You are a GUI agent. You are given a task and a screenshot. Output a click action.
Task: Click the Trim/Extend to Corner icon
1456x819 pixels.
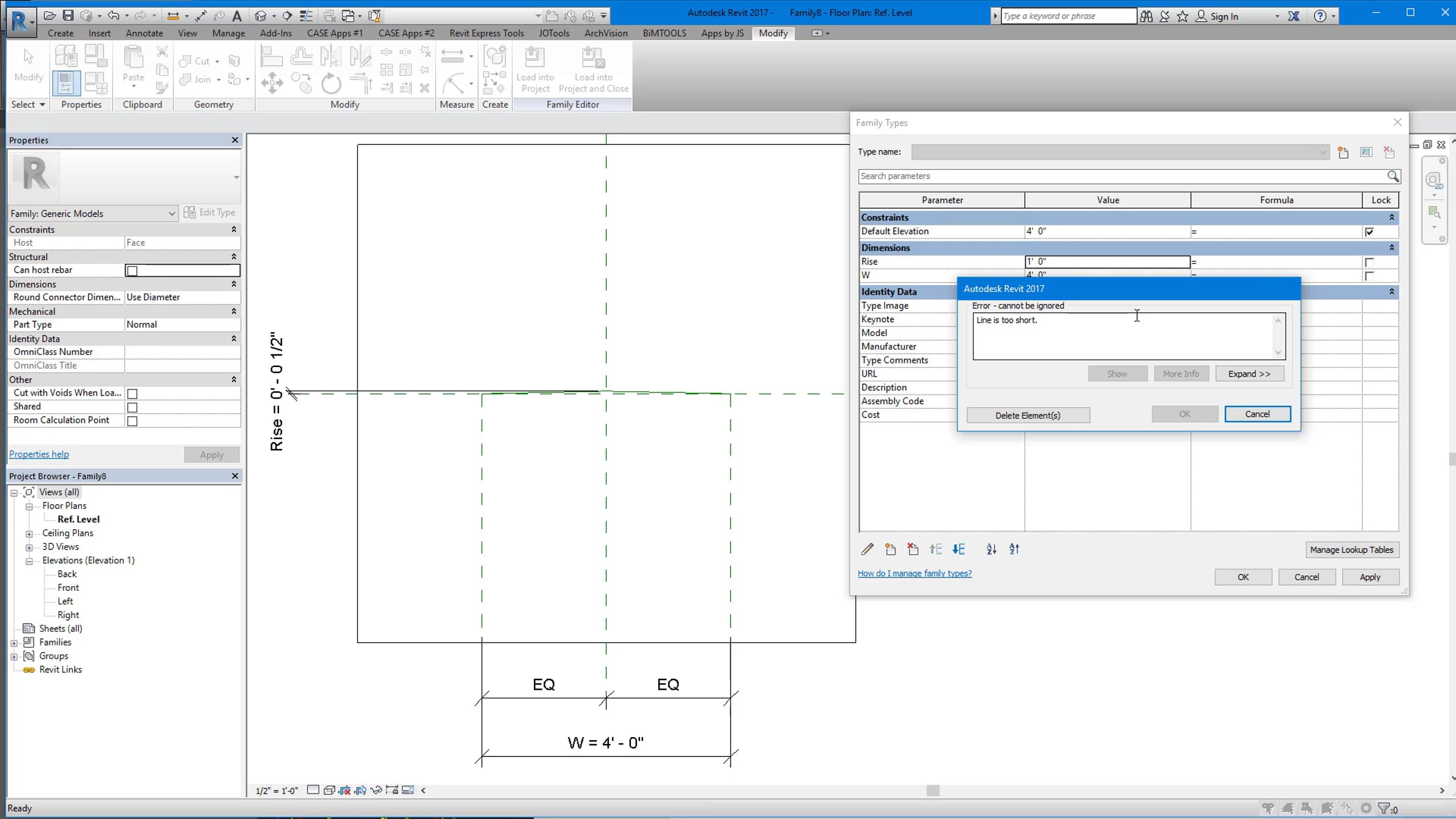[361, 83]
